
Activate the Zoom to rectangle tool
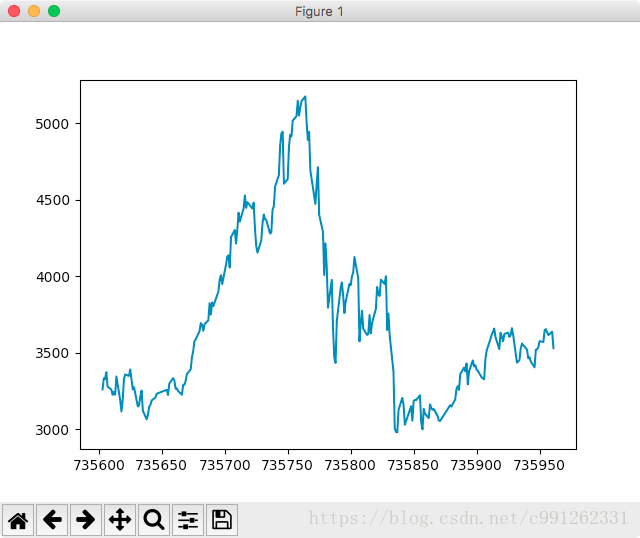tap(154, 520)
